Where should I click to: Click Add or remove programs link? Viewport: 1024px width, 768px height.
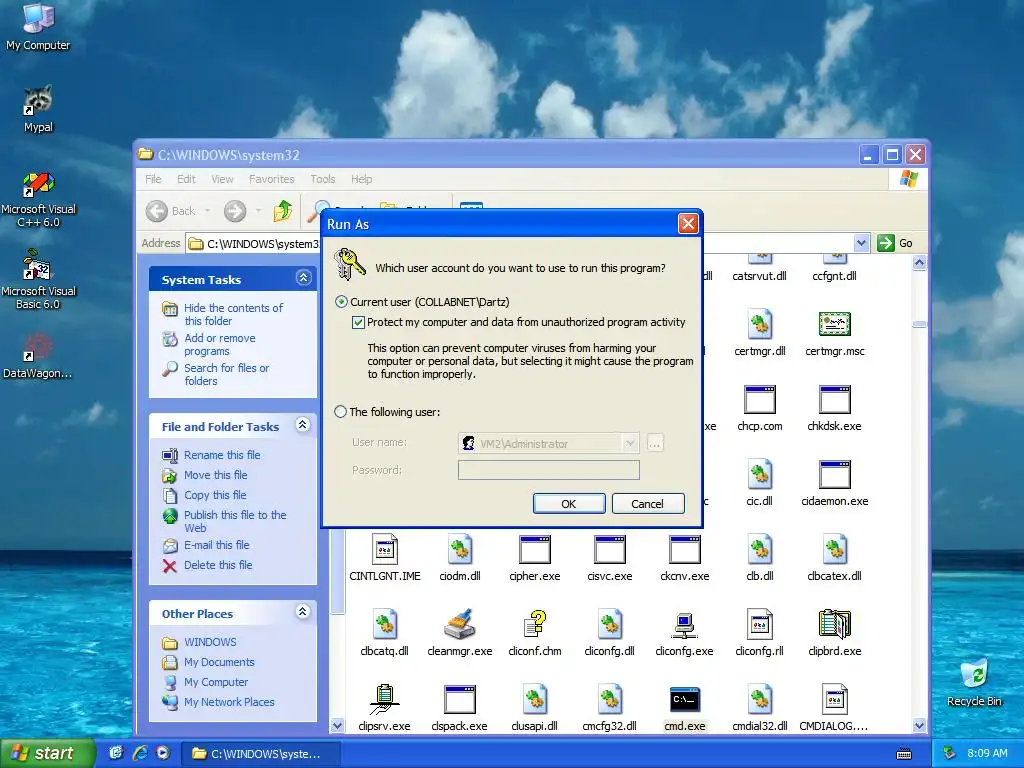pyautogui.click(x=219, y=345)
